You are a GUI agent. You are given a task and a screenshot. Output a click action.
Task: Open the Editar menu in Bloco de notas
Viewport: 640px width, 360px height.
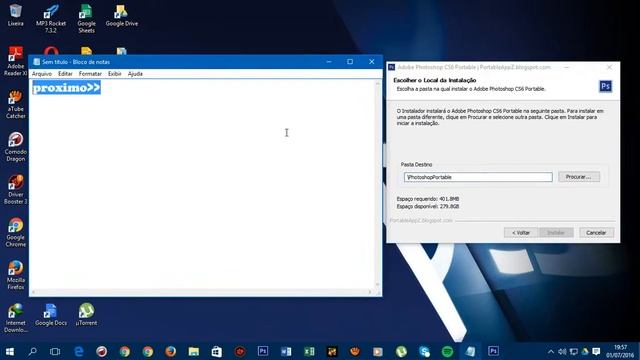pyautogui.click(x=65, y=74)
